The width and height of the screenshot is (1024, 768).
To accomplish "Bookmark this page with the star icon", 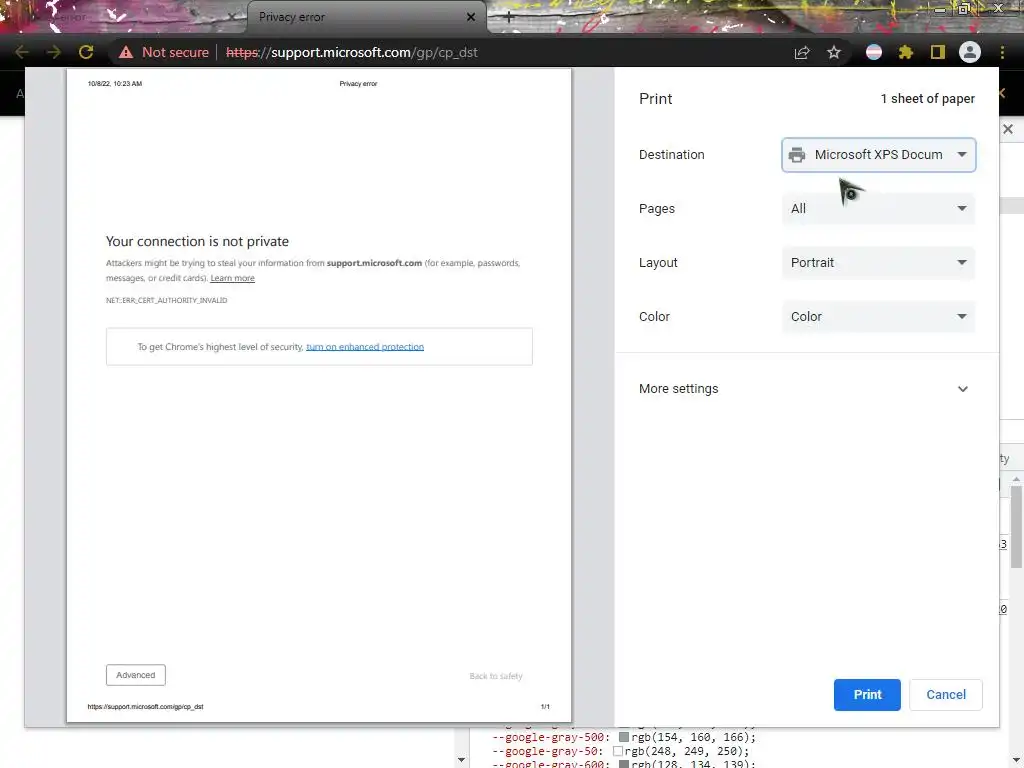I will click(x=834, y=52).
